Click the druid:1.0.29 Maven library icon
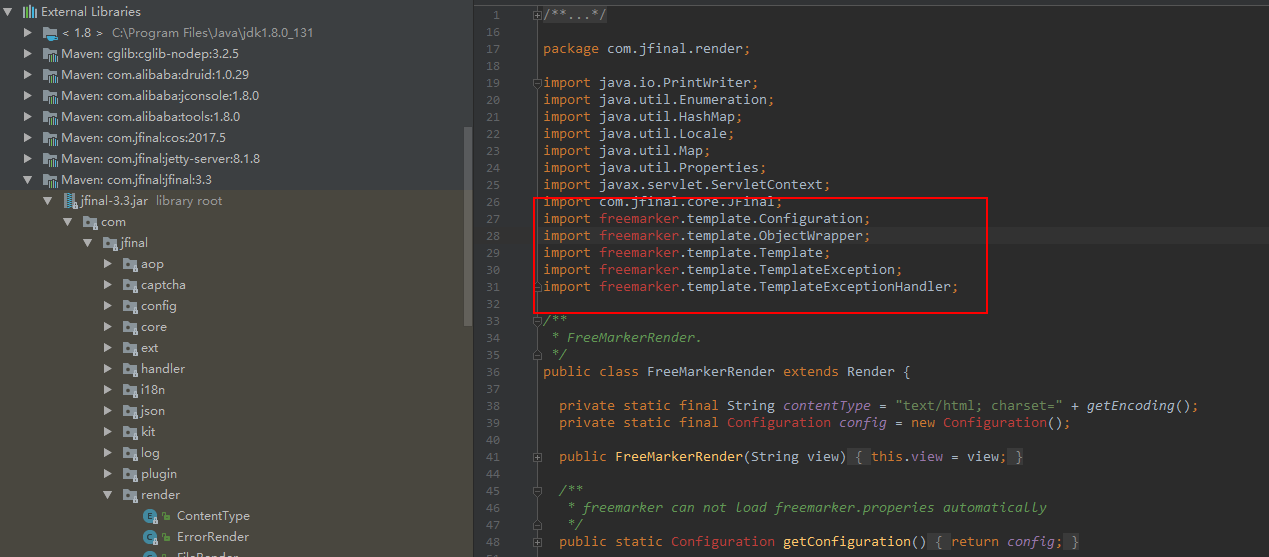The width and height of the screenshot is (1269, 557). pos(50,75)
